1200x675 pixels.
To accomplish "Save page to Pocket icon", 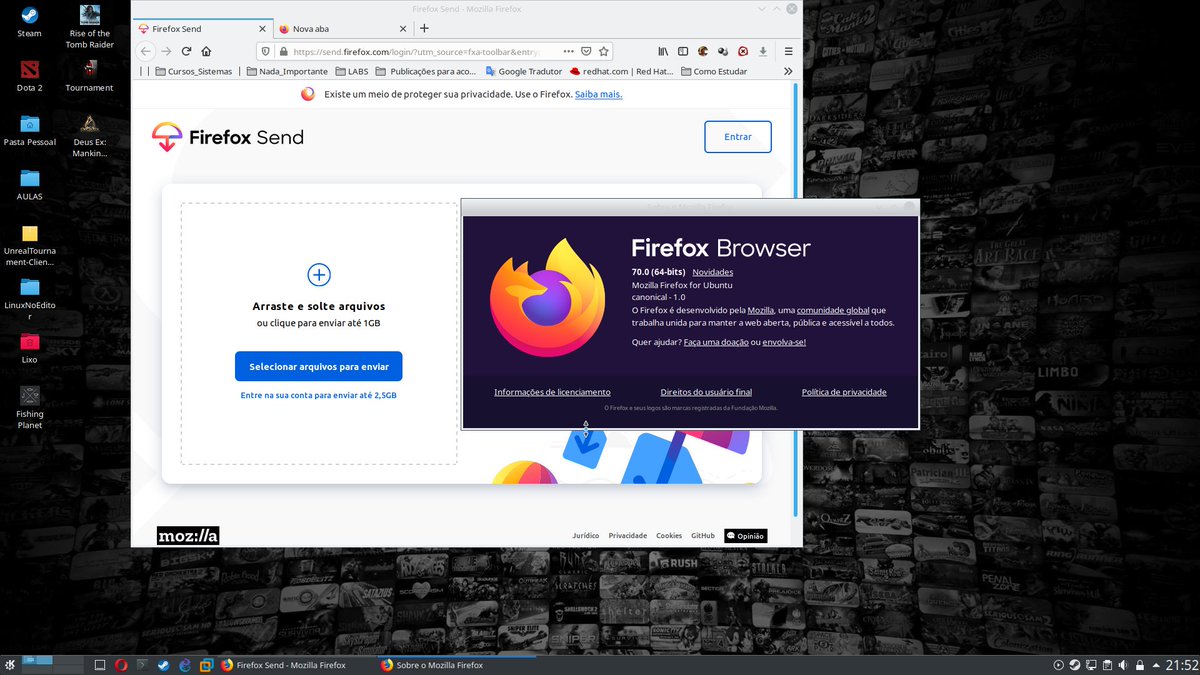I will 586,51.
